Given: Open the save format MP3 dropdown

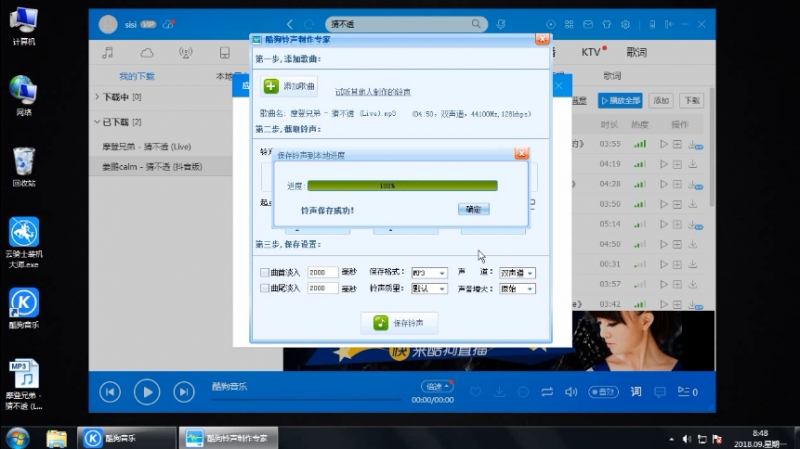Looking at the screenshot, I should [x=430, y=273].
